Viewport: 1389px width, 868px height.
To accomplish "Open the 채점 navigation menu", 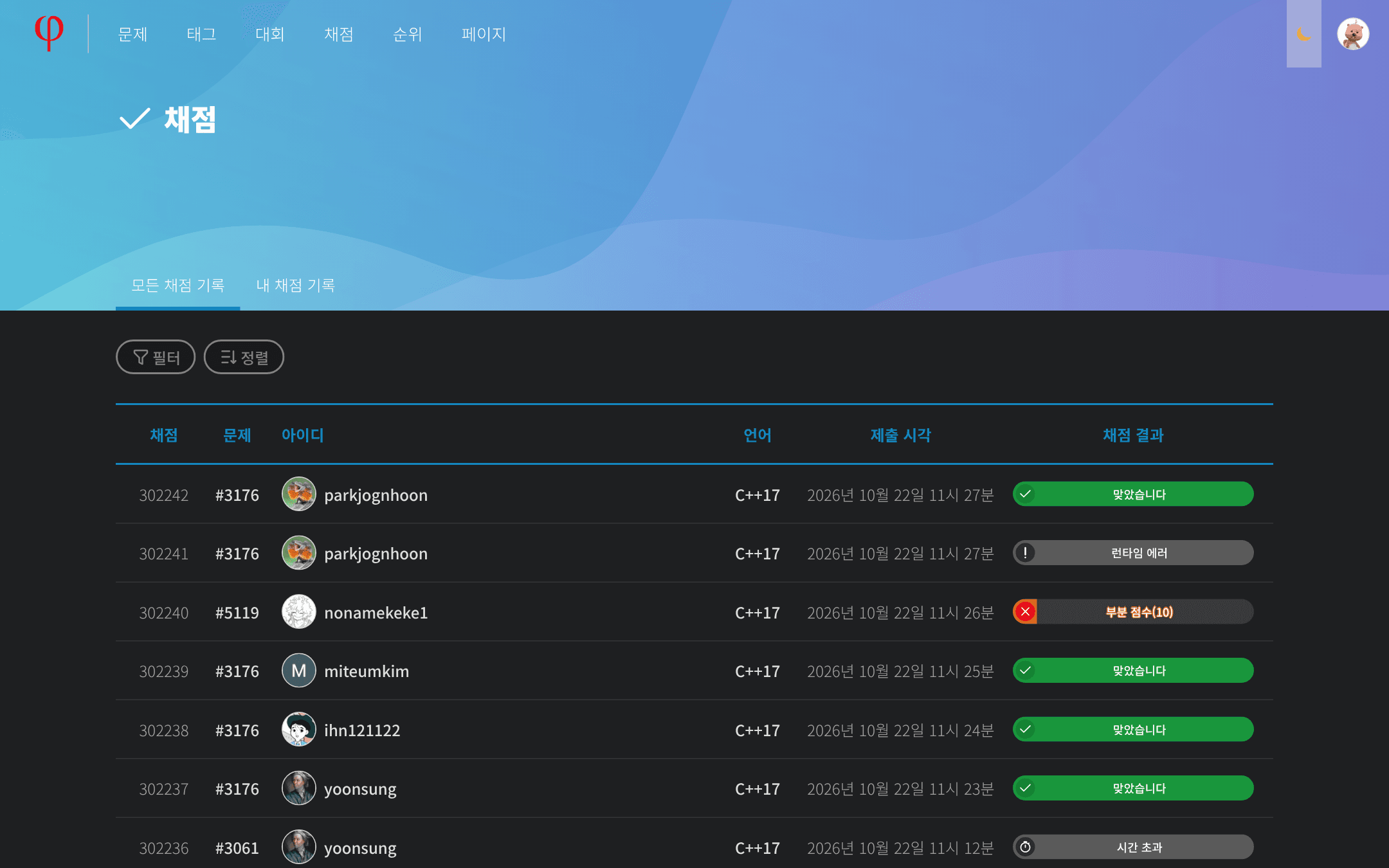I will coord(339,34).
